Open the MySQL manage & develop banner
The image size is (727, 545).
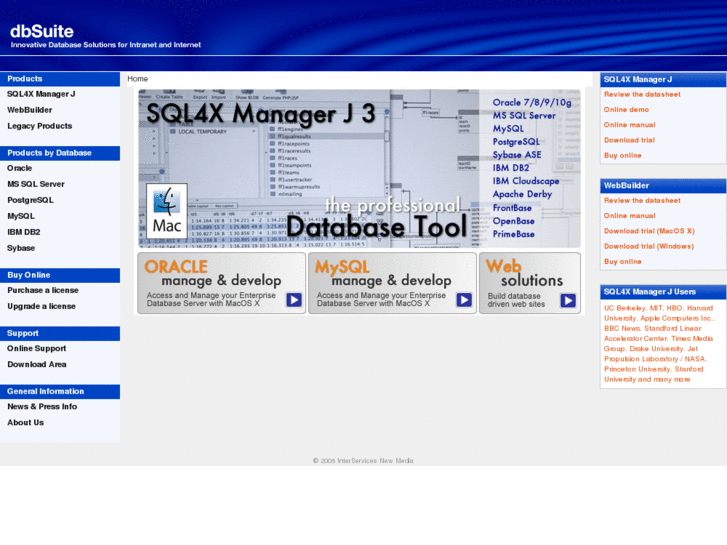[x=392, y=283]
